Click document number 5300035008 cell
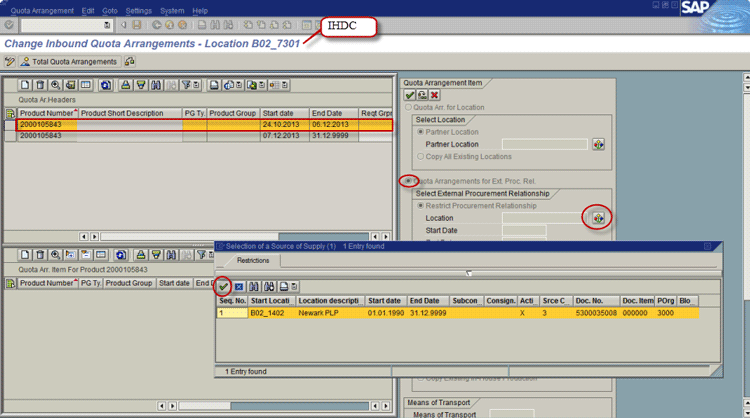 pos(596,313)
